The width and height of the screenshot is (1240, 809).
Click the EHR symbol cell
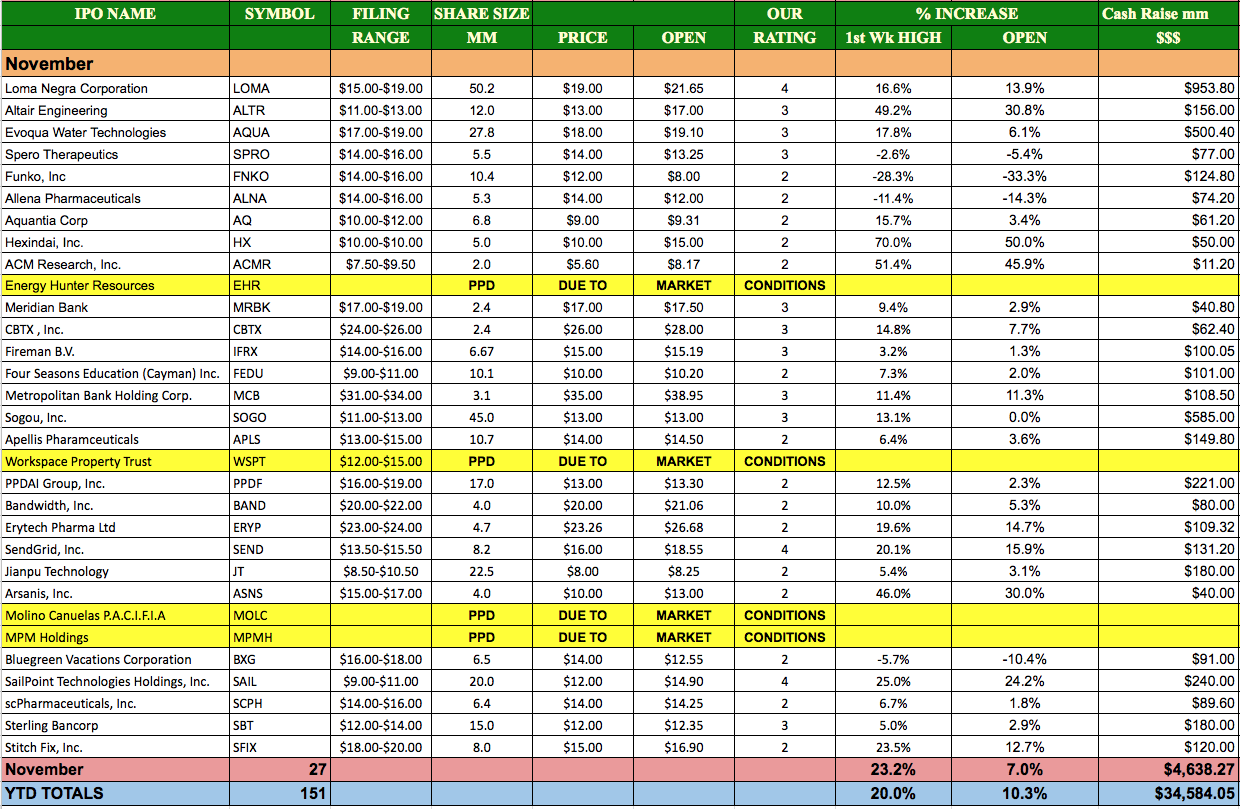click(x=280, y=286)
